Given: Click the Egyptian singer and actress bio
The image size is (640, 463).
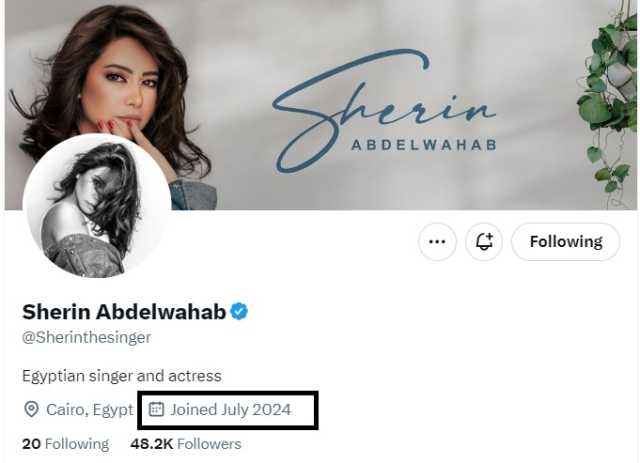Looking at the screenshot, I should 122,376.
